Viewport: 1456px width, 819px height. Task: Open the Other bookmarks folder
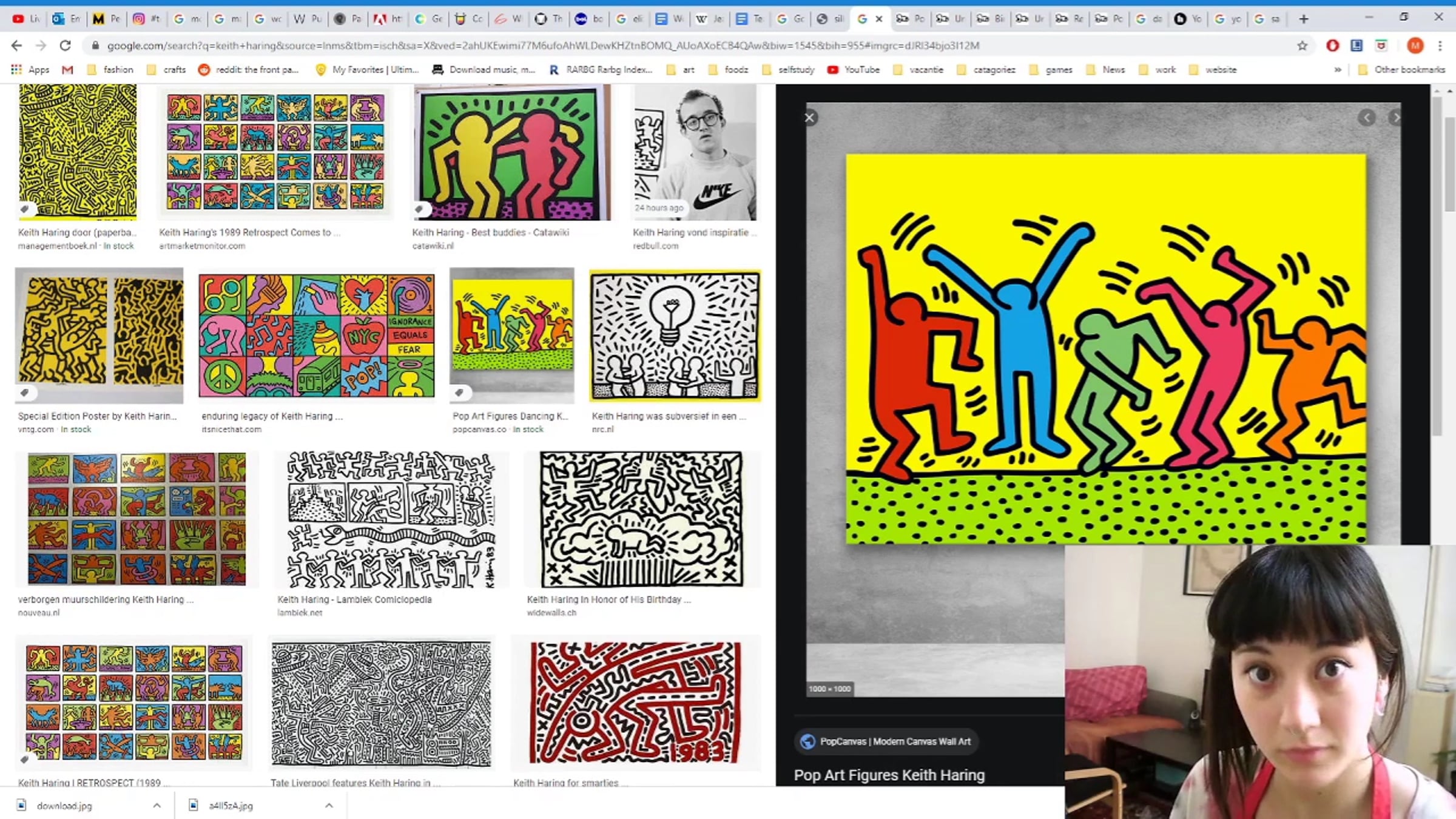click(x=1402, y=70)
